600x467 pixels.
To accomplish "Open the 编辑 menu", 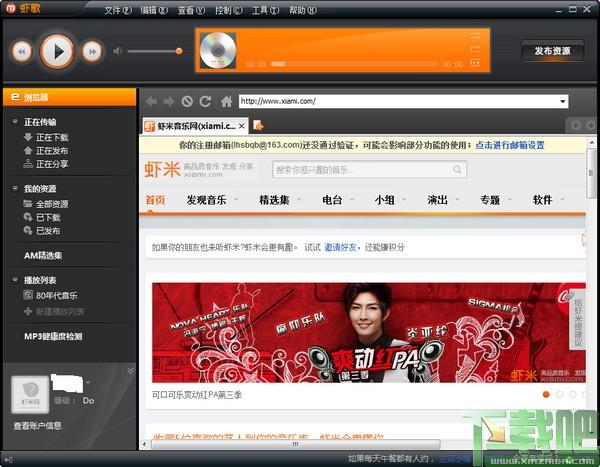I will (154, 10).
